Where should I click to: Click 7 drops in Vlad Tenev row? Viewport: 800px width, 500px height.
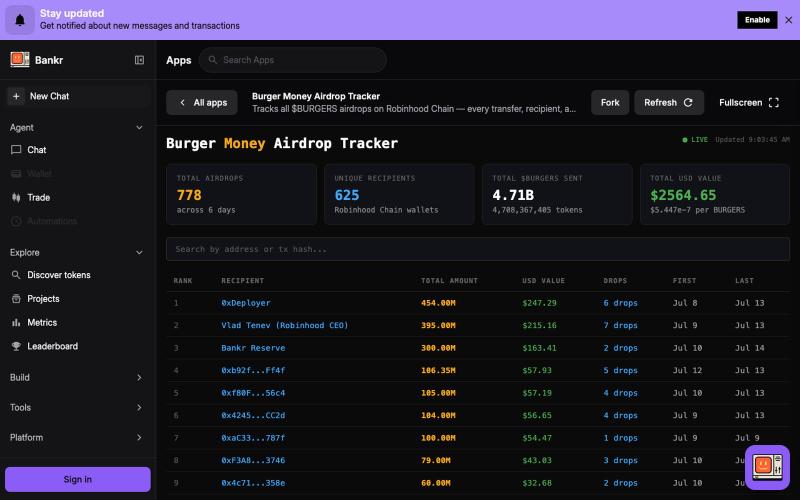pos(620,326)
